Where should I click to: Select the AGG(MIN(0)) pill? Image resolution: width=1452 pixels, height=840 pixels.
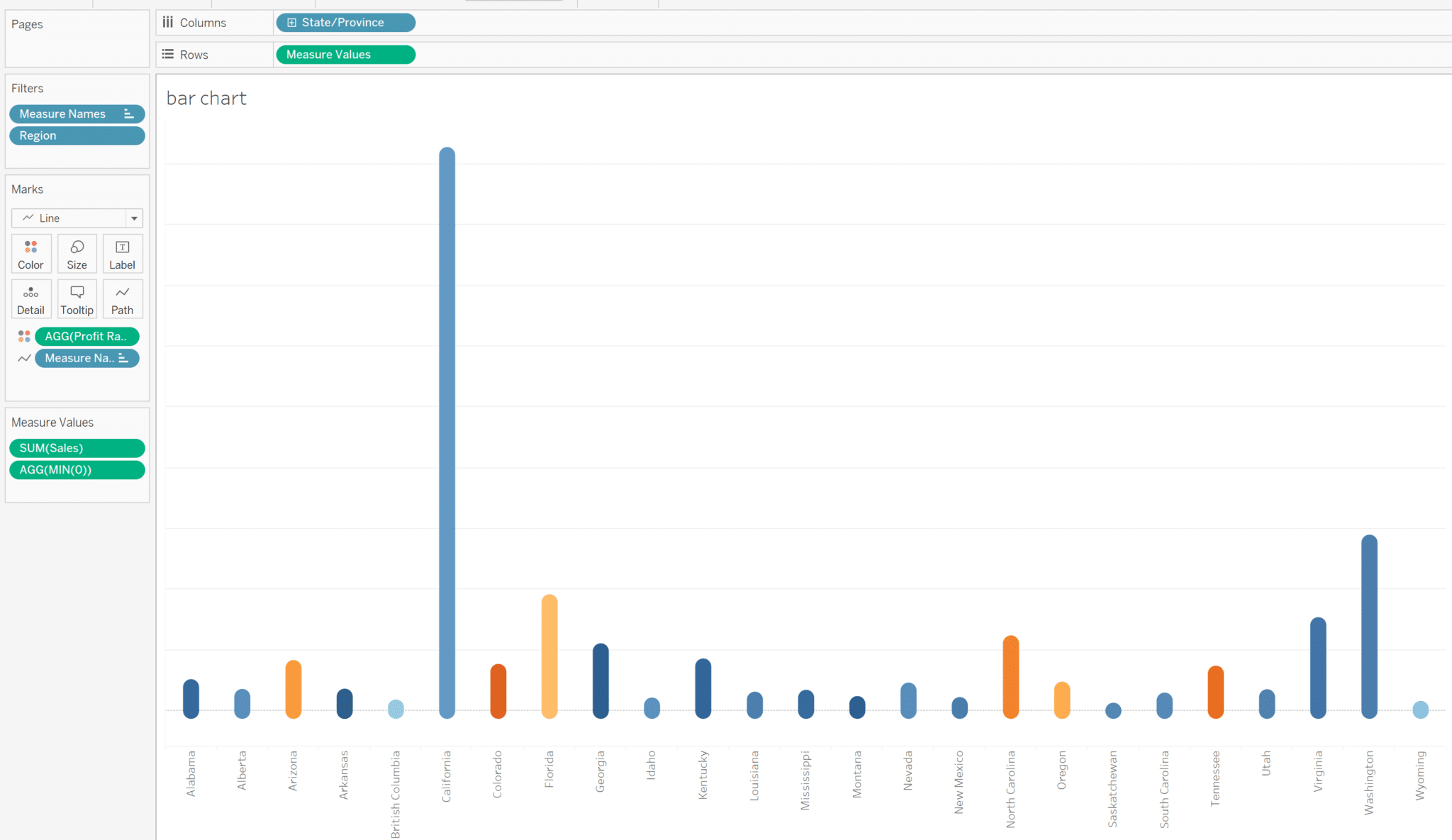[x=77, y=469]
